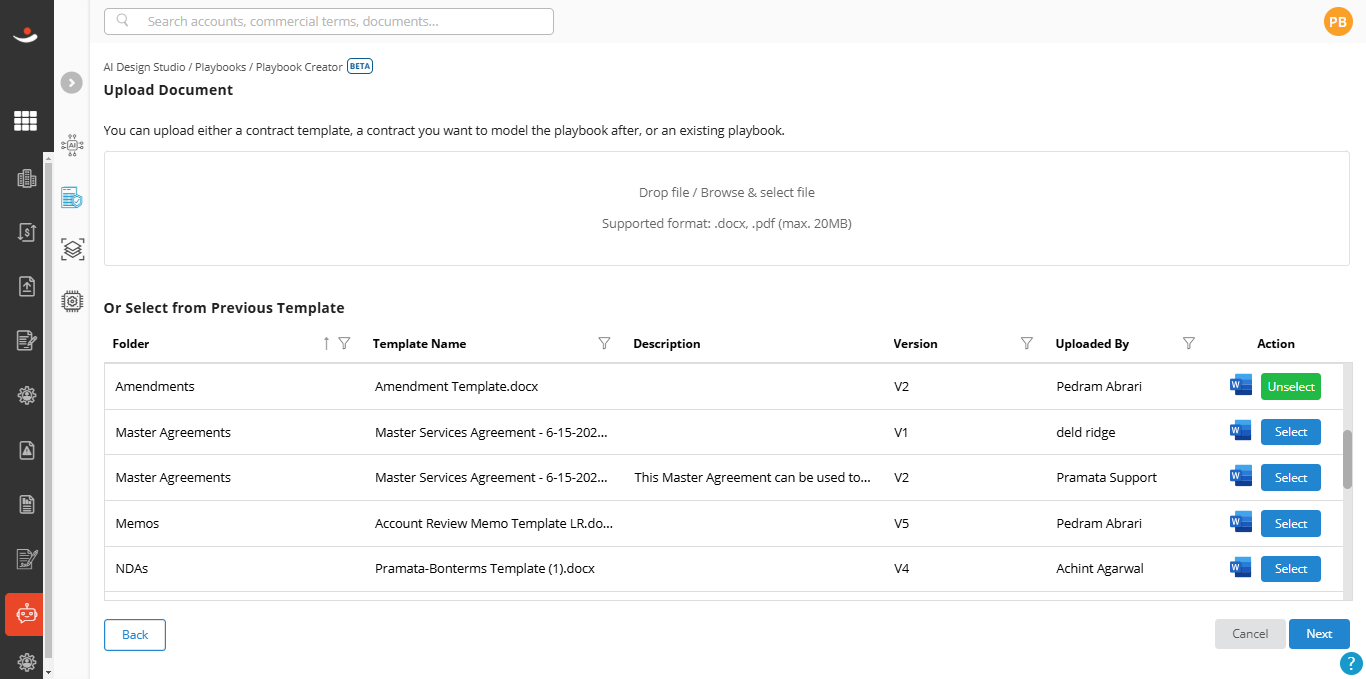Click the AI robot sidebar icon
This screenshot has height=679, width=1366.
click(26, 614)
